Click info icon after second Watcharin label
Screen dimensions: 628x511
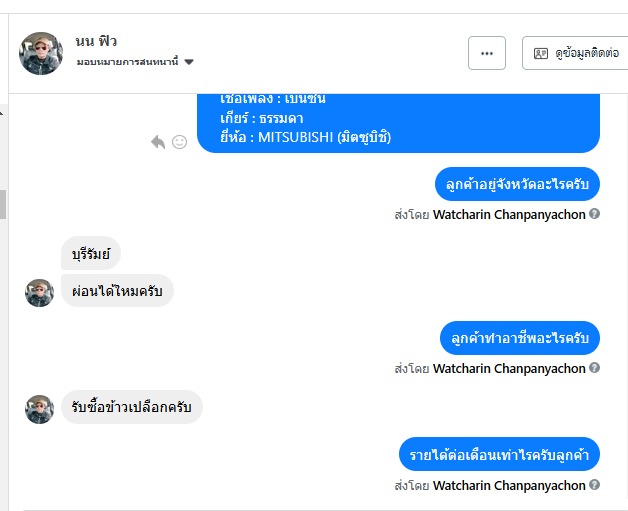(595, 368)
